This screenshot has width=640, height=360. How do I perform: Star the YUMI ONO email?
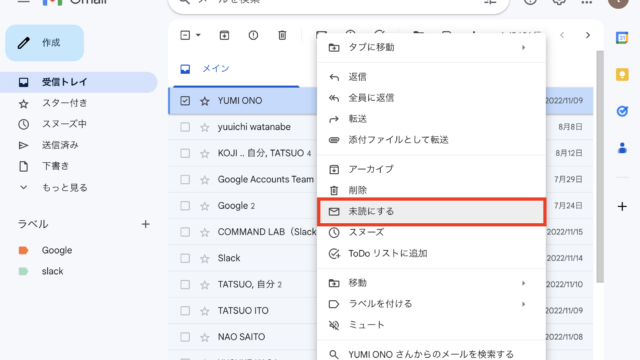tap(204, 101)
